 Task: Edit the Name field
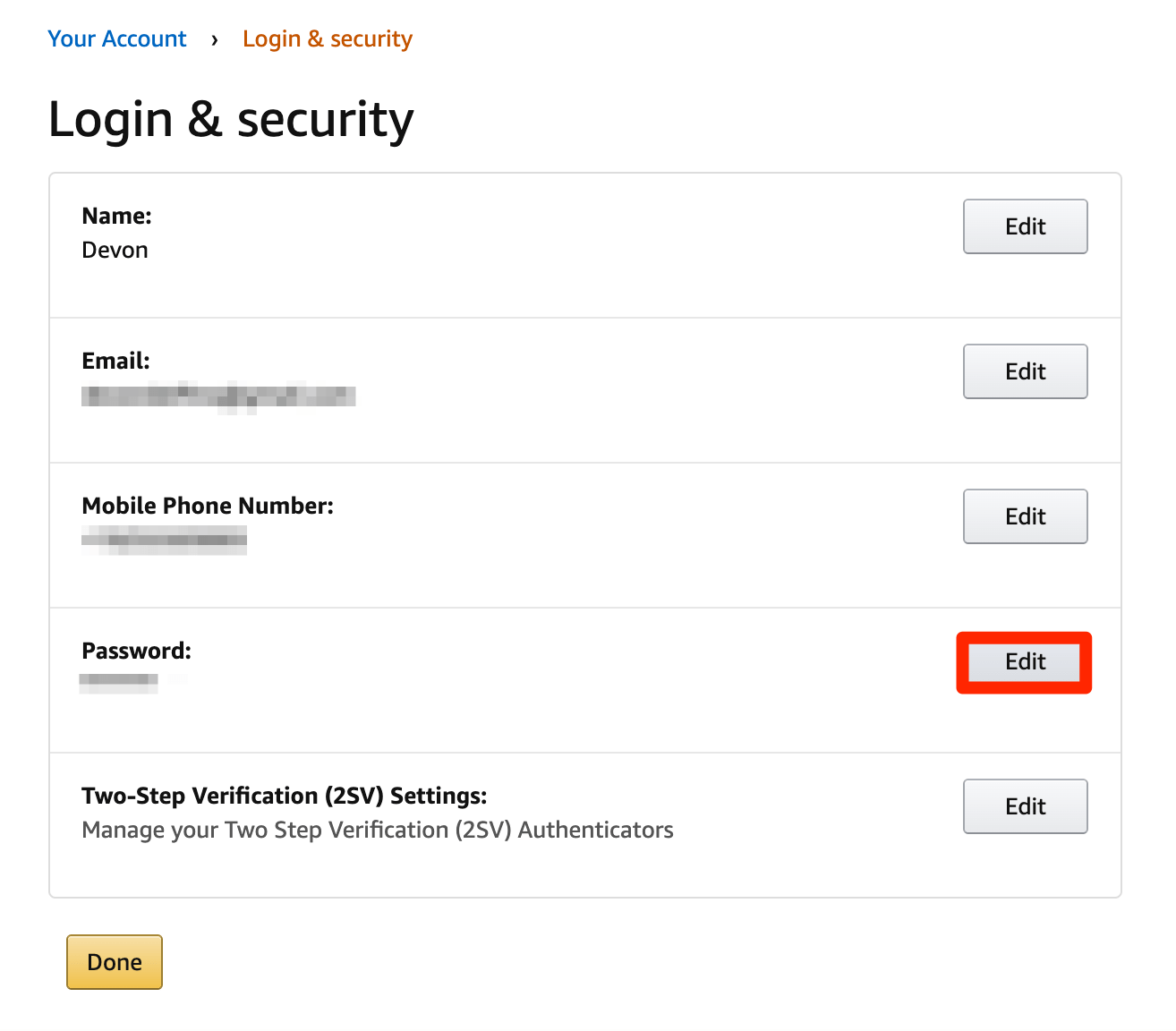1025,226
